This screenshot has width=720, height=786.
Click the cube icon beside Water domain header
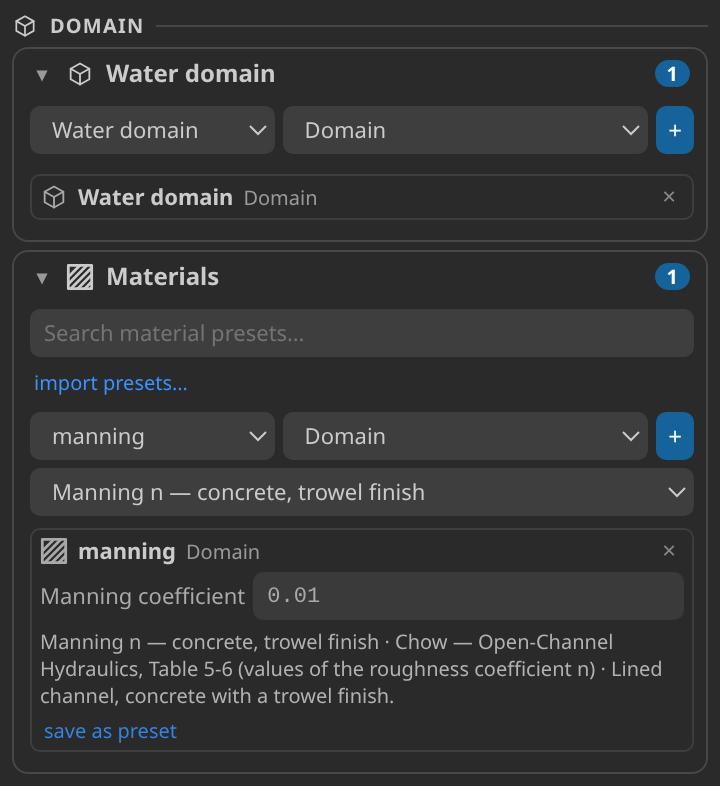pyautogui.click(x=80, y=74)
